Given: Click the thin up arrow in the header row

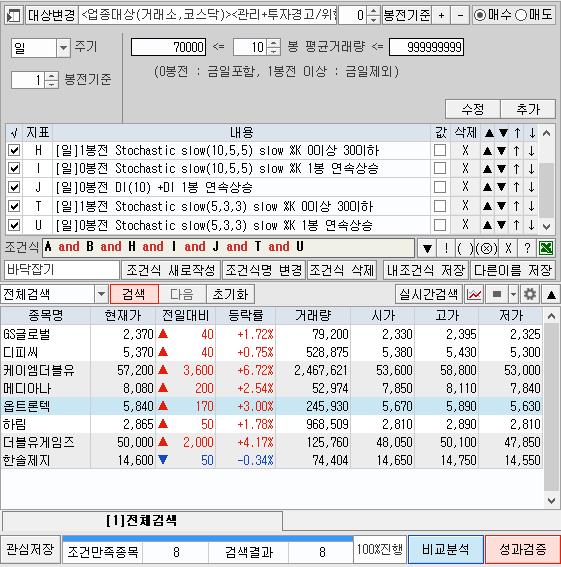Looking at the screenshot, I should (x=518, y=133).
